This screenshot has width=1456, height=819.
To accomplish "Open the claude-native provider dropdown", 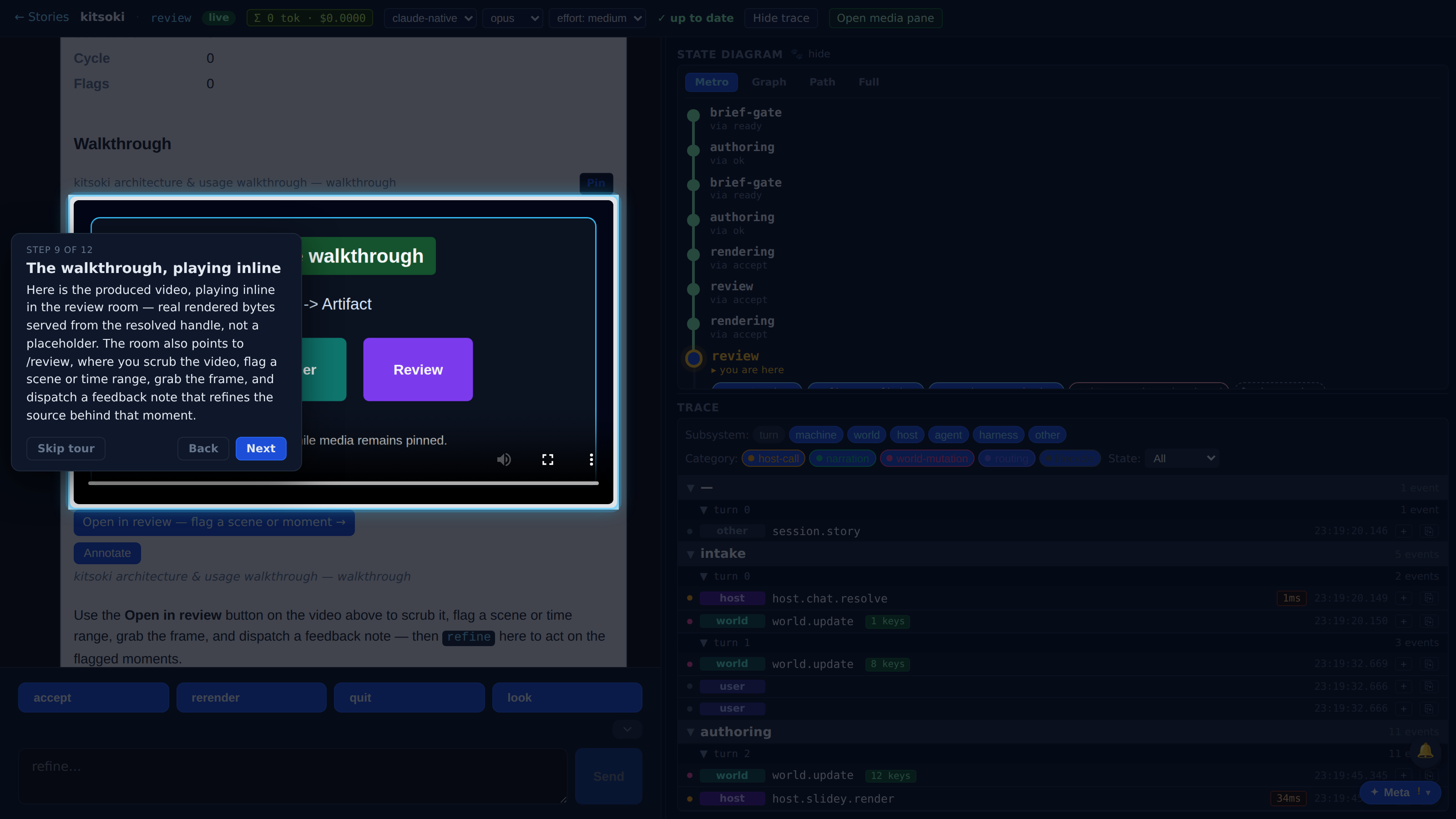I will click(x=430, y=18).
